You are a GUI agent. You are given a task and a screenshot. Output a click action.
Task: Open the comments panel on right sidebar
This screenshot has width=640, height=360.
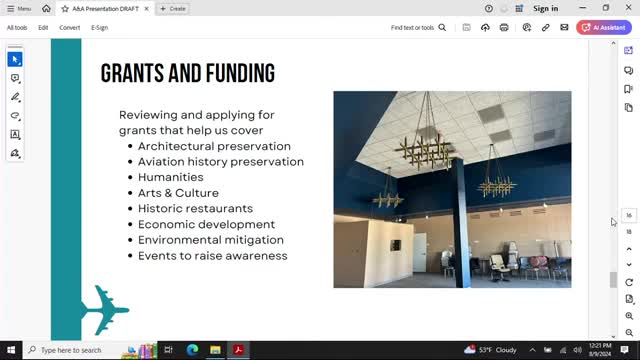629,70
